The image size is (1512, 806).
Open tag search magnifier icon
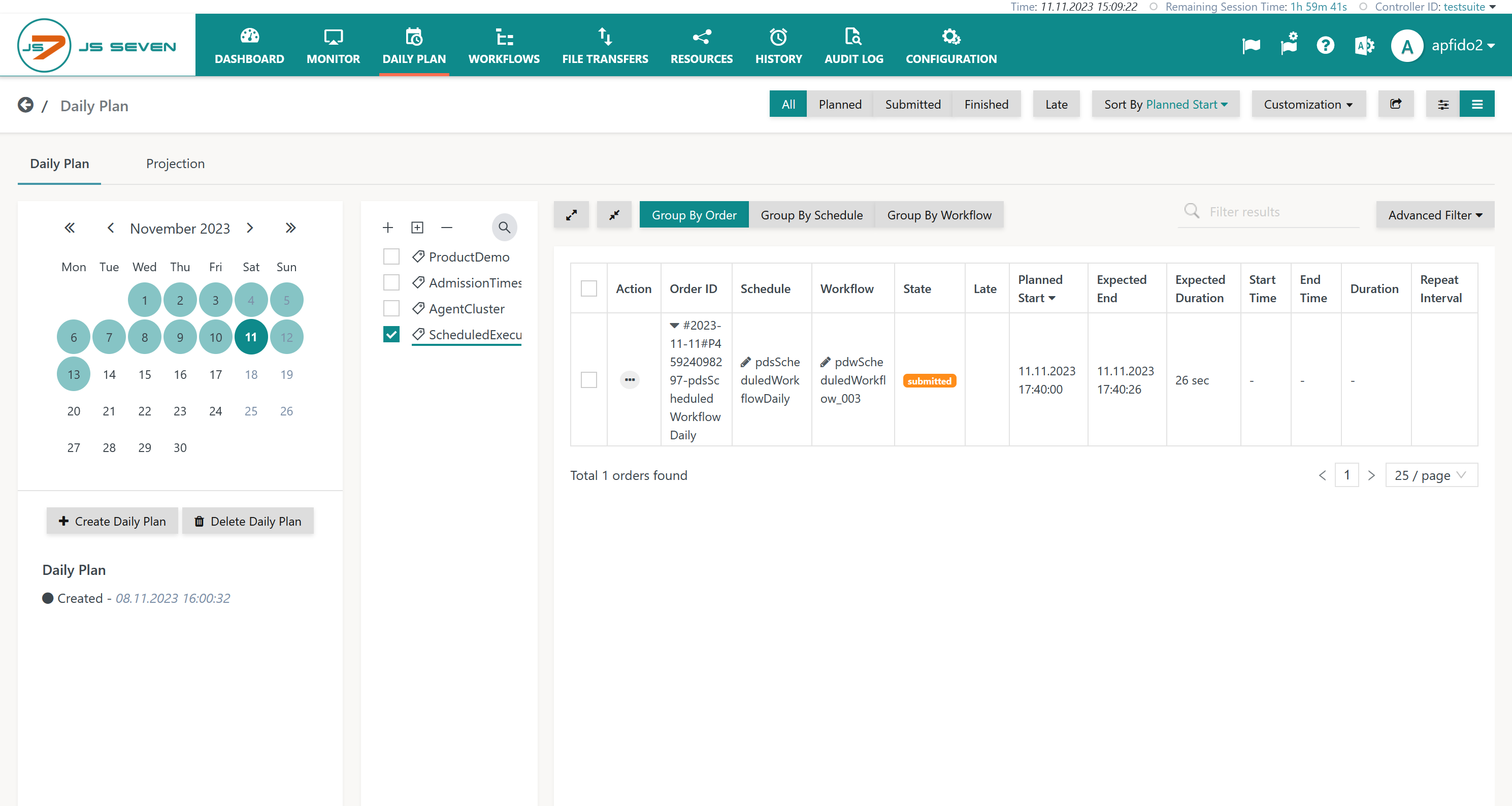coord(504,227)
